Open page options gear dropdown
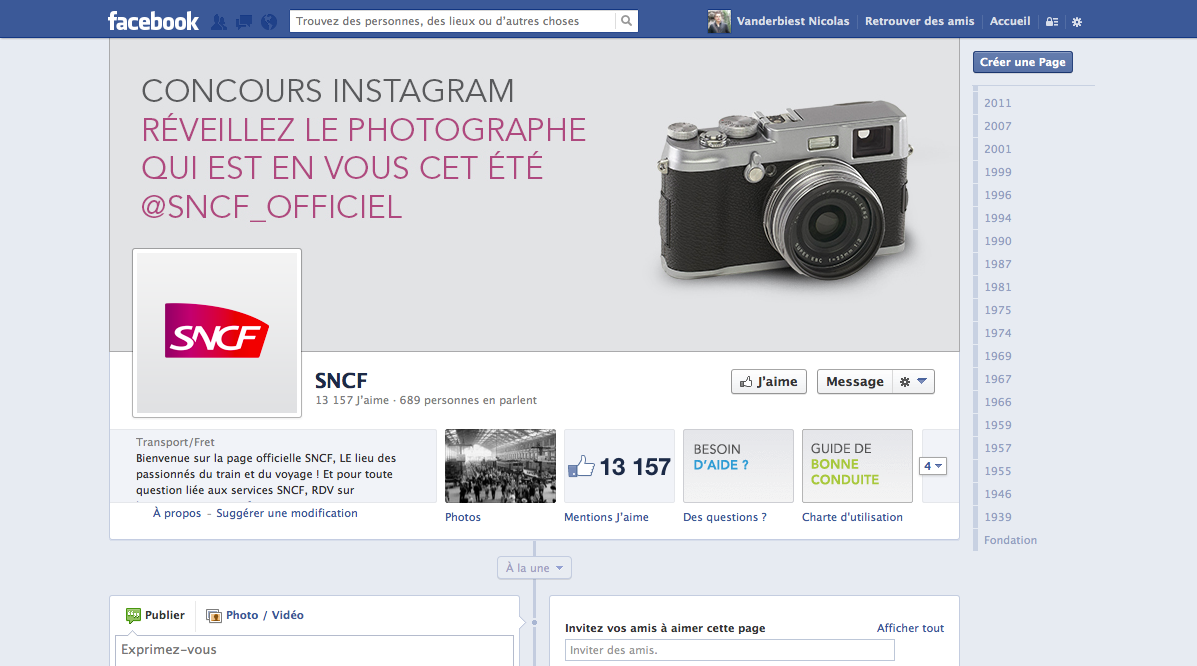The width and height of the screenshot is (1197, 666). pyautogui.click(x=913, y=381)
